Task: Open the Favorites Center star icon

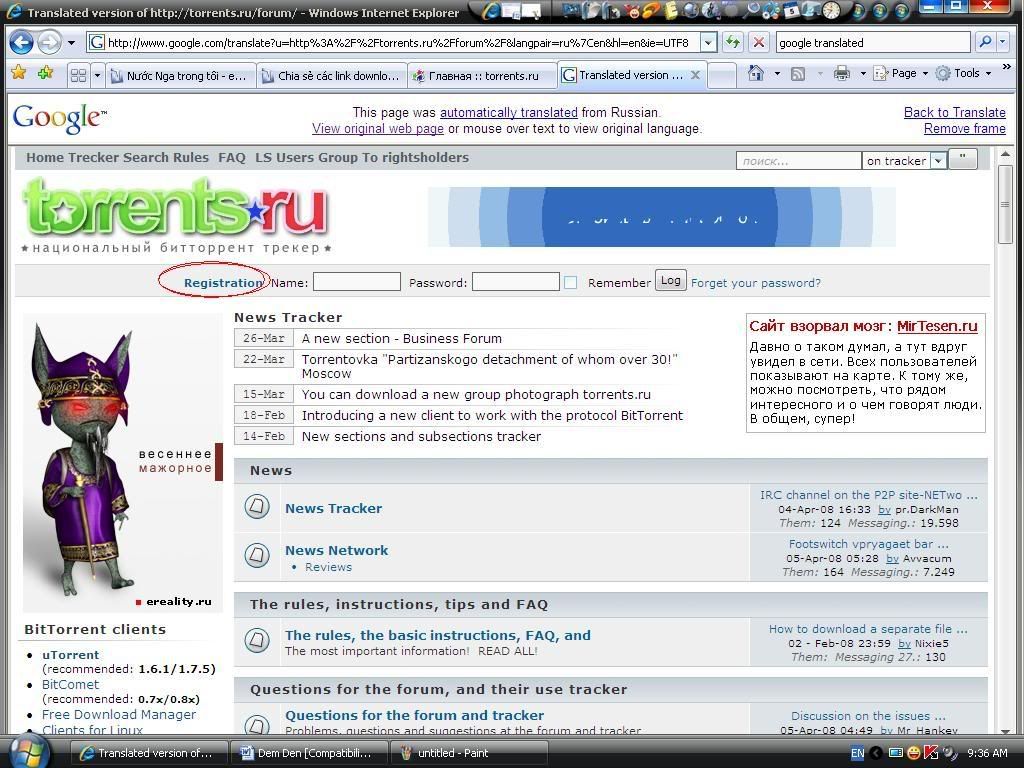Action: pos(19,74)
